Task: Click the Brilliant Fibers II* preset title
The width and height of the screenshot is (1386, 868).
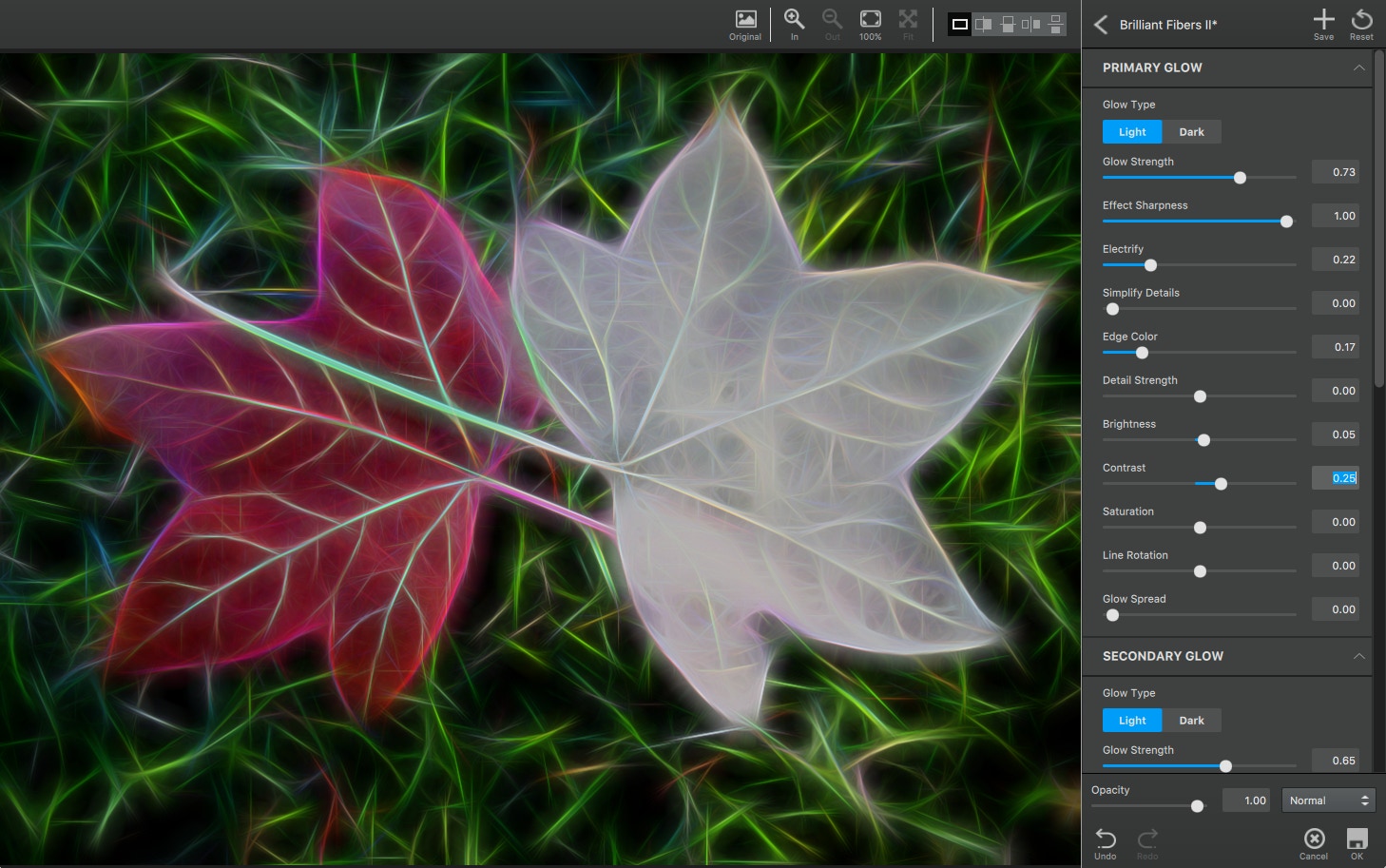Action: [x=1168, y=25]
